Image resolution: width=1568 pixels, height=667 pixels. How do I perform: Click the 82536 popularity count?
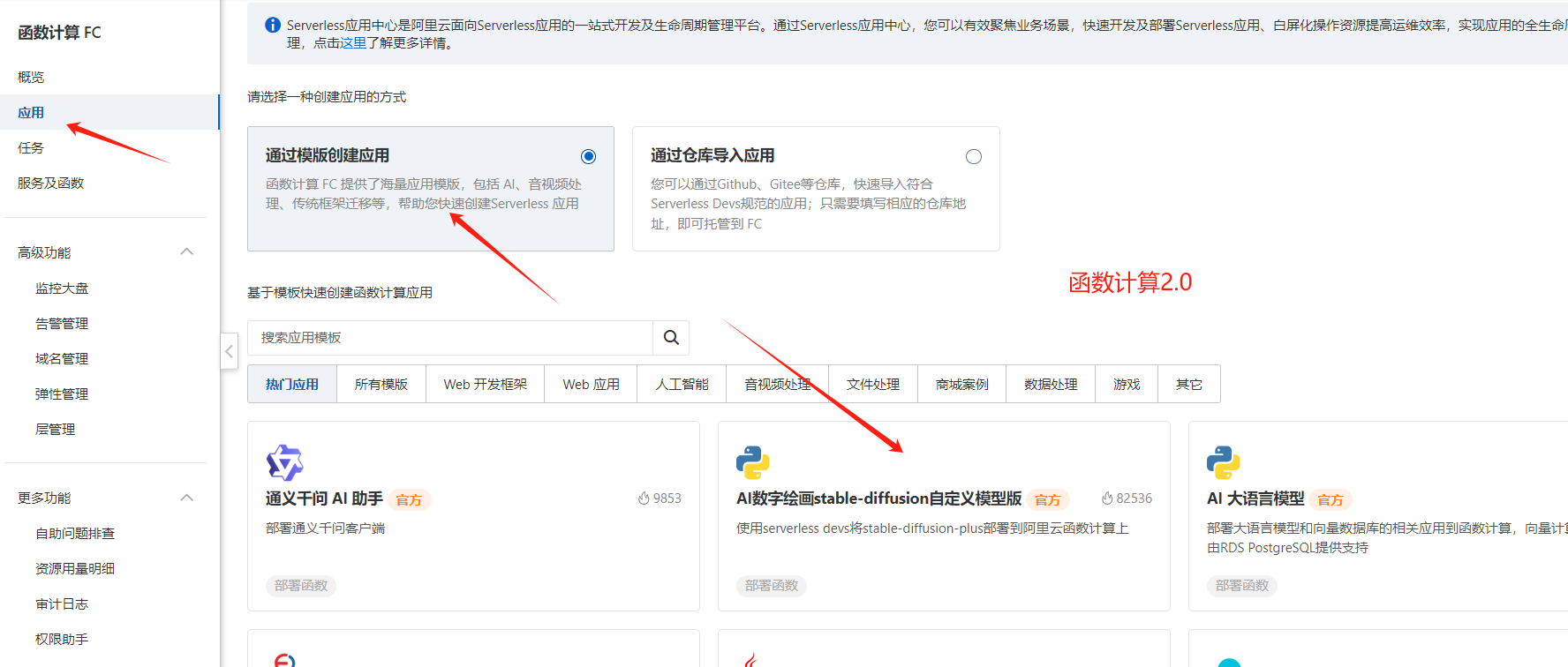[1135, 498]
